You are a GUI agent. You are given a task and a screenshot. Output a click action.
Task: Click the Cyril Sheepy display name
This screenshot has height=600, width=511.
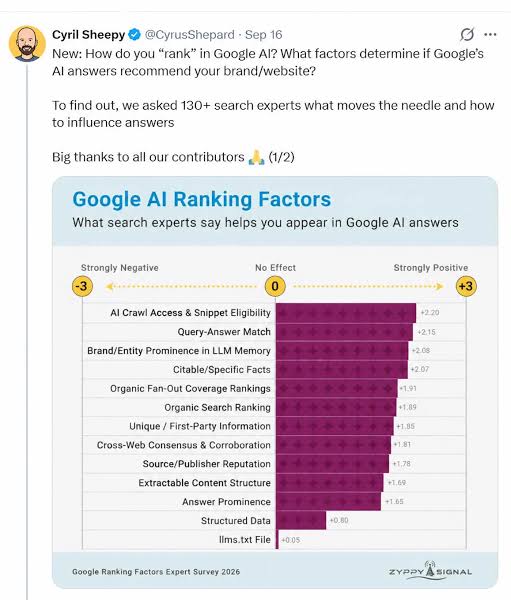tap(89, 35)
